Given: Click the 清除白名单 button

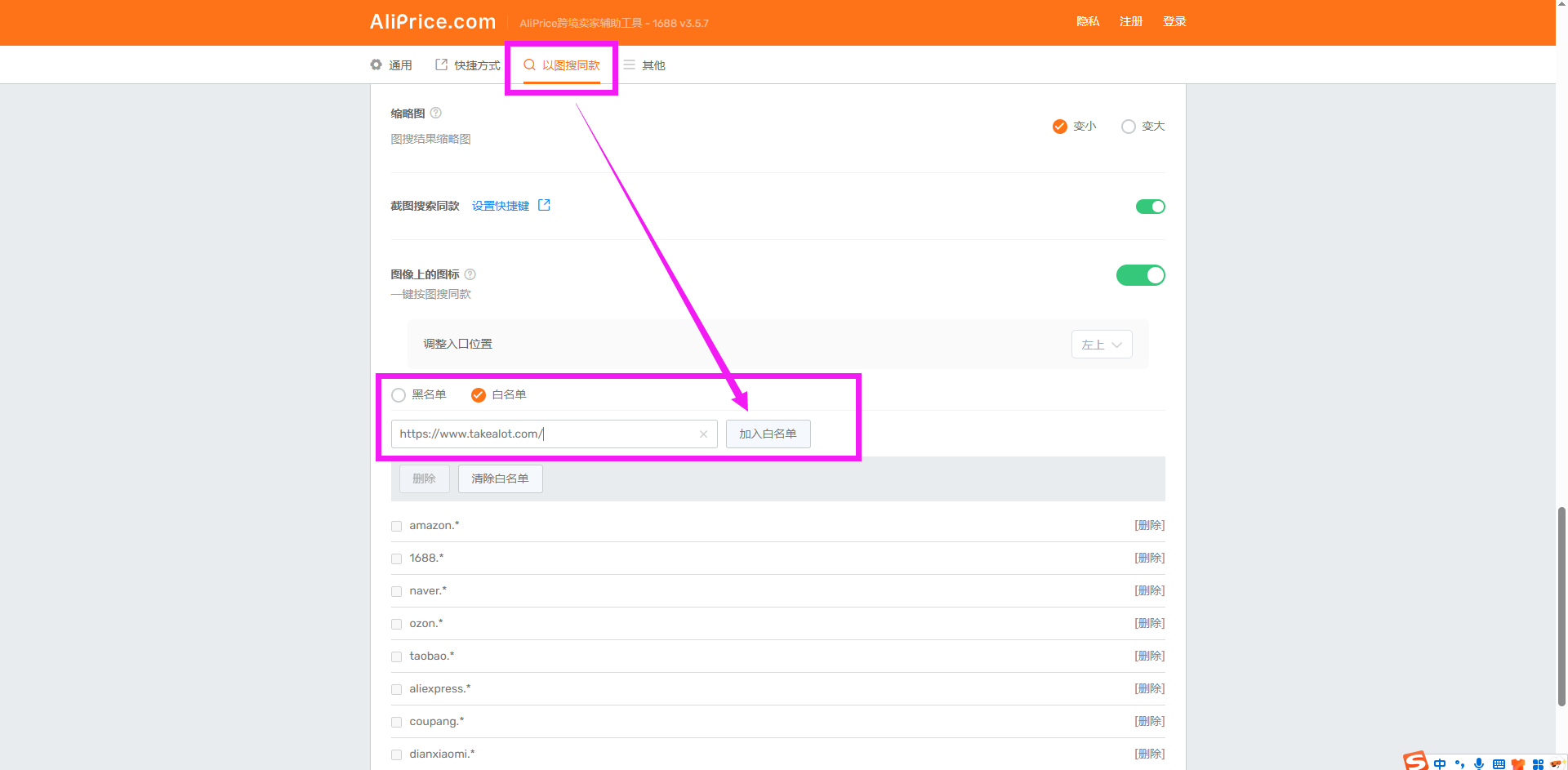Looking at the screenshot, I should 500,478.
